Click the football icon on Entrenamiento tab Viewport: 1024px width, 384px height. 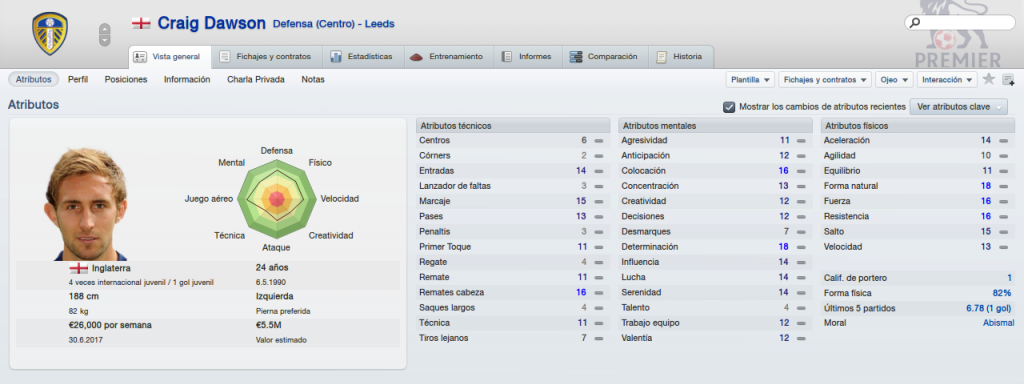point(417,57)
